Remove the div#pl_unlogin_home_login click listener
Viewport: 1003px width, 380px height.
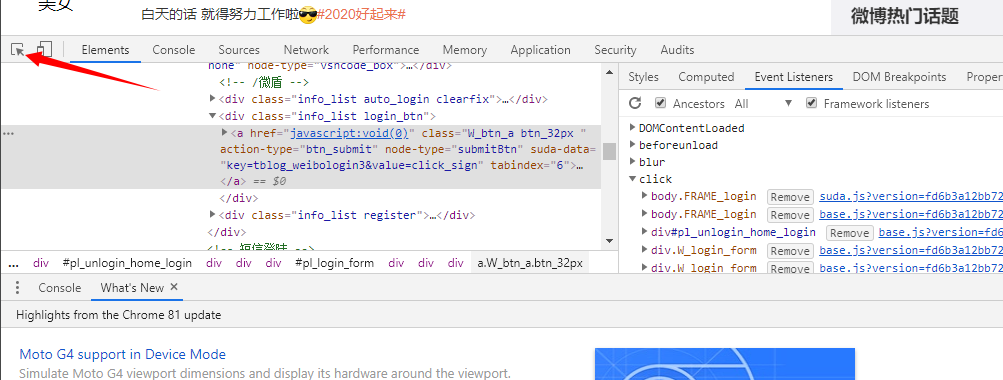point(849,233)
